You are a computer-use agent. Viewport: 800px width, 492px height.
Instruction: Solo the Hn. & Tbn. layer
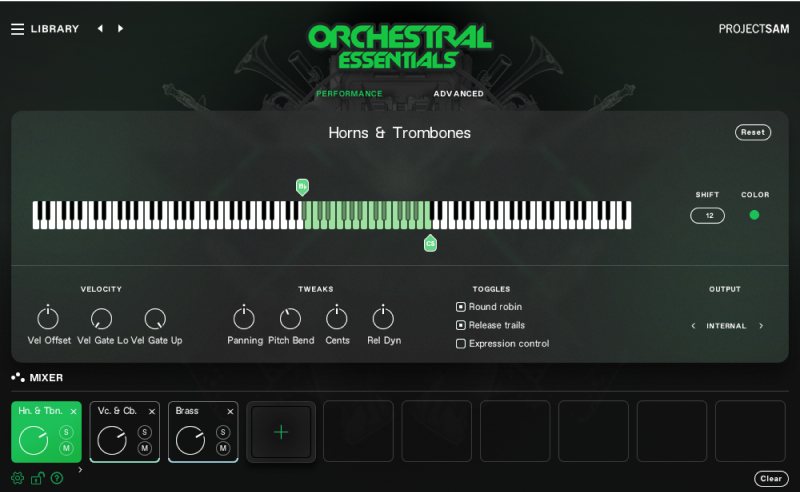pos(66,432)
